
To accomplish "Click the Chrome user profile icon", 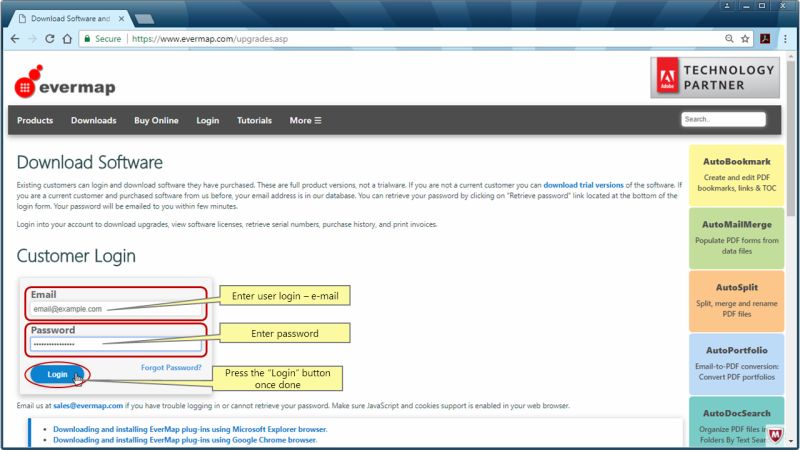I will coord(727,6).
